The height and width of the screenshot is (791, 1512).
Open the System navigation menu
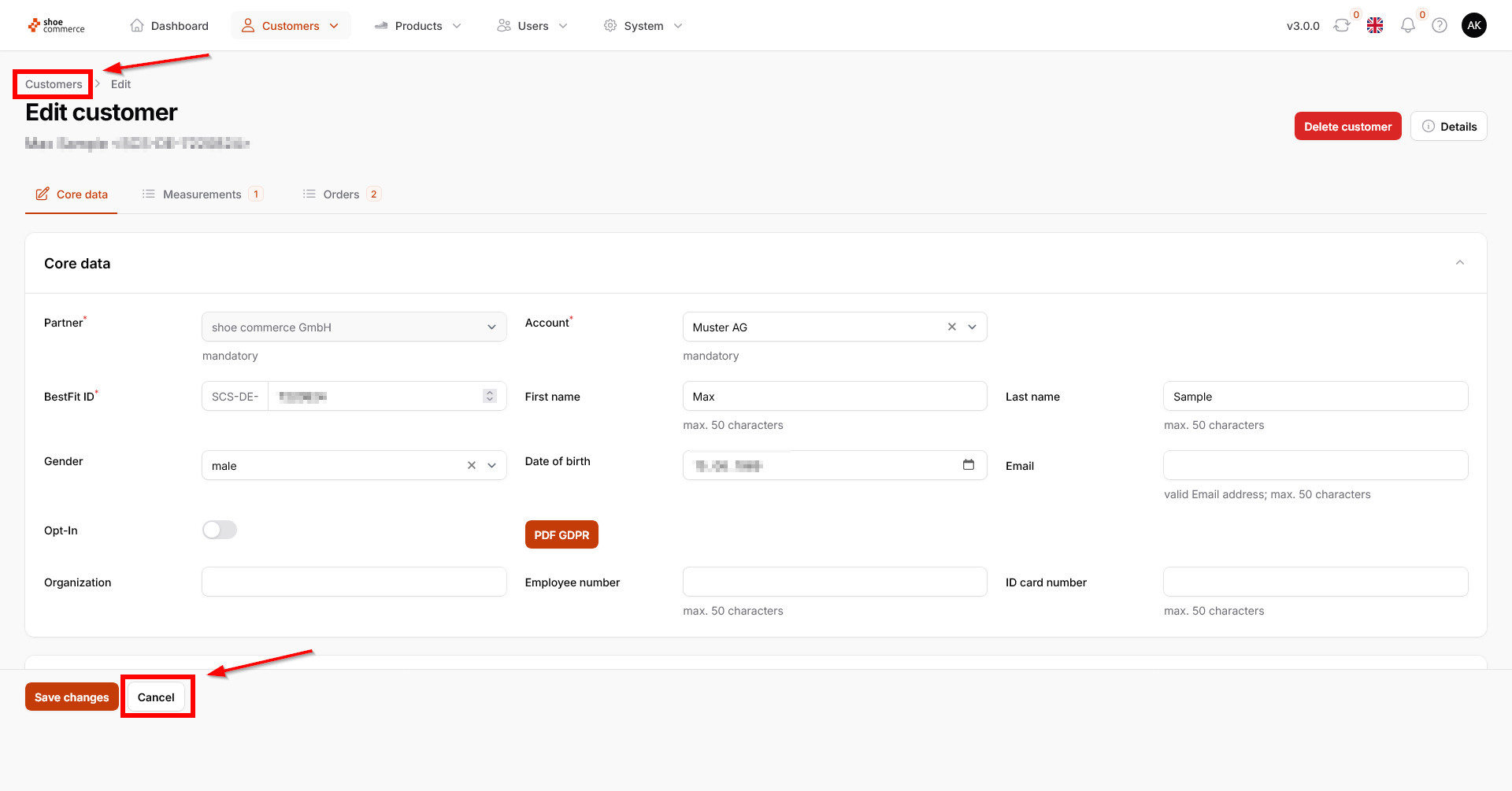[x=643, y=26]
